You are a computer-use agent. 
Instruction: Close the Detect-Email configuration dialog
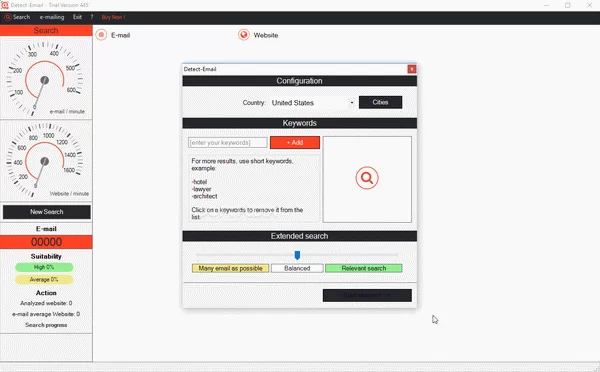tap(412, 69)
